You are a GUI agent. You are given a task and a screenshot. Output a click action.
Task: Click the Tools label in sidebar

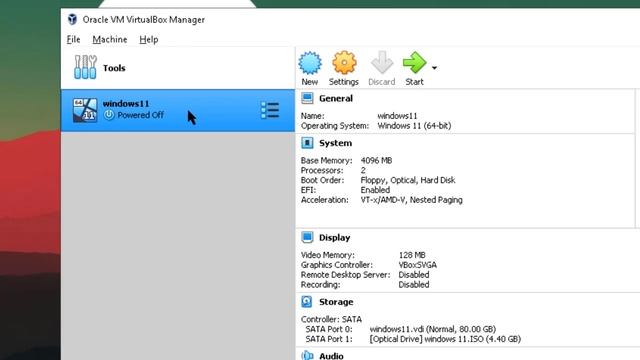click(x=114, y=68)
